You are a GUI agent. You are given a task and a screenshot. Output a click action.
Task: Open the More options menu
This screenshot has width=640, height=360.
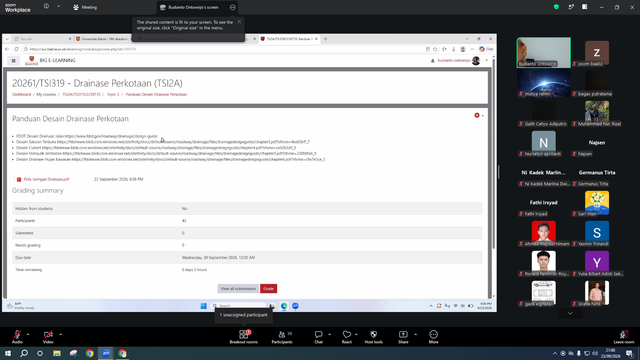[x=433, y=337]
